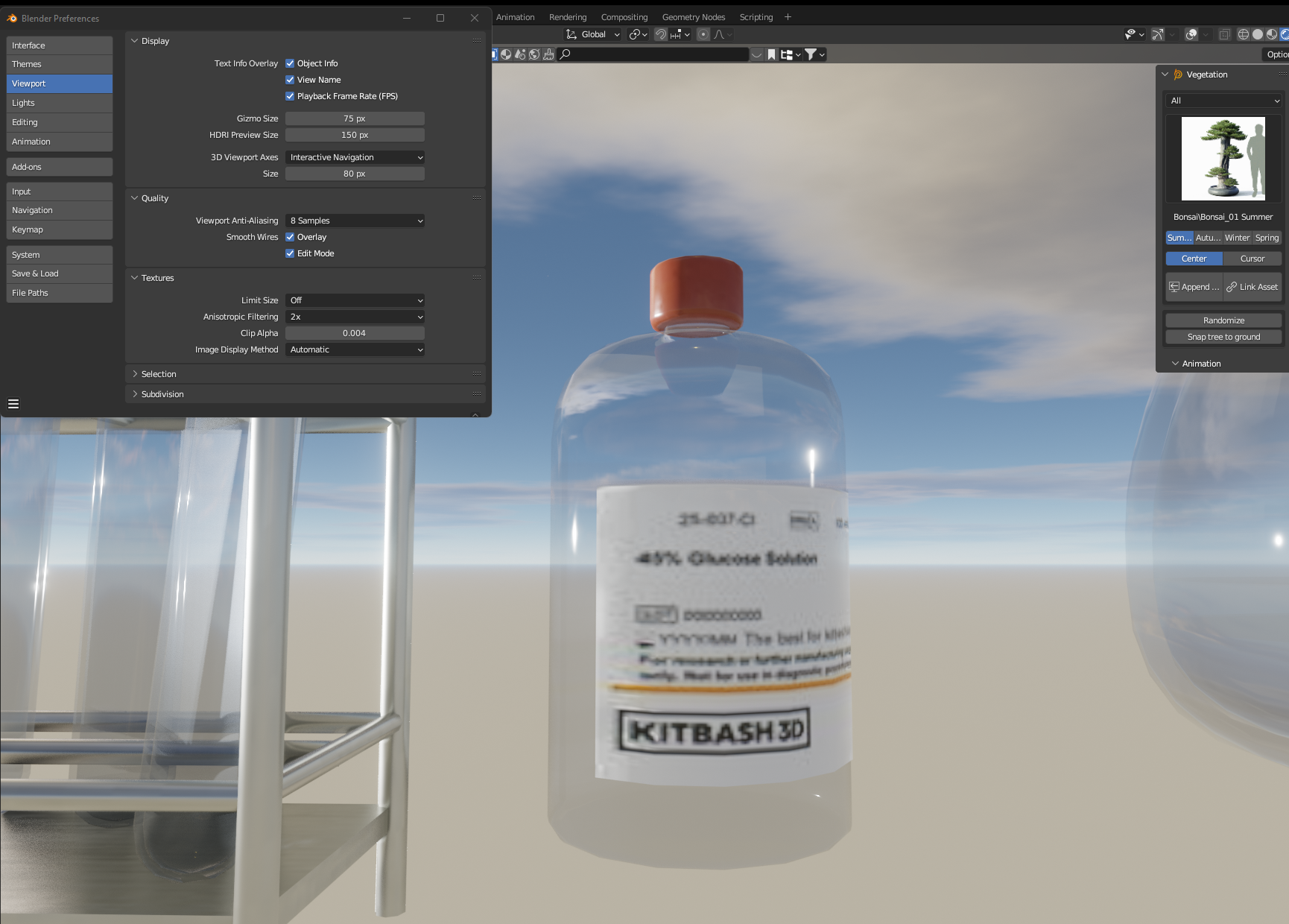The width and height of the screenshot is (1289, 924).
Task: Click the Randomize button
Action: [x=1223, y=320]
